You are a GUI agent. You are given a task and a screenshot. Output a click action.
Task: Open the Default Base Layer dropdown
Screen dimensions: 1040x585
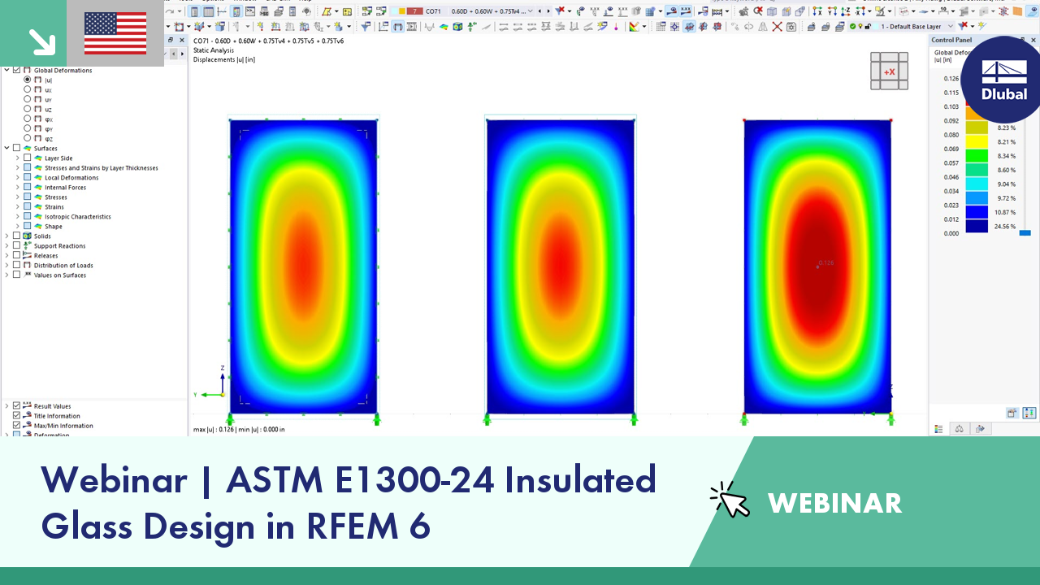(950, 27)
